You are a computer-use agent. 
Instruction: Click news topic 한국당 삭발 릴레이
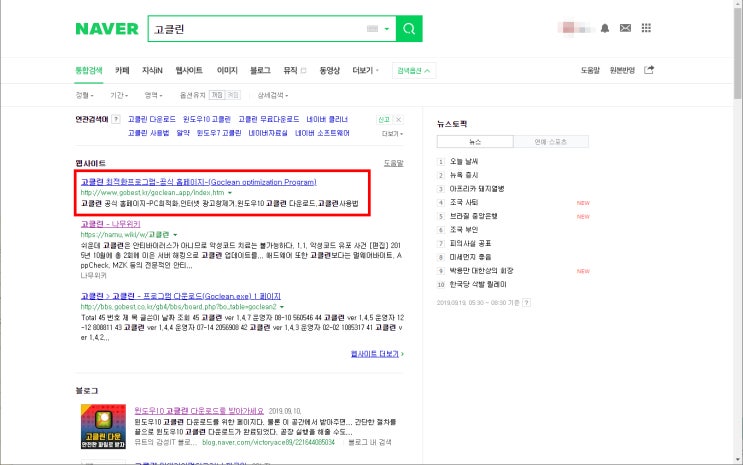(478, 284)
